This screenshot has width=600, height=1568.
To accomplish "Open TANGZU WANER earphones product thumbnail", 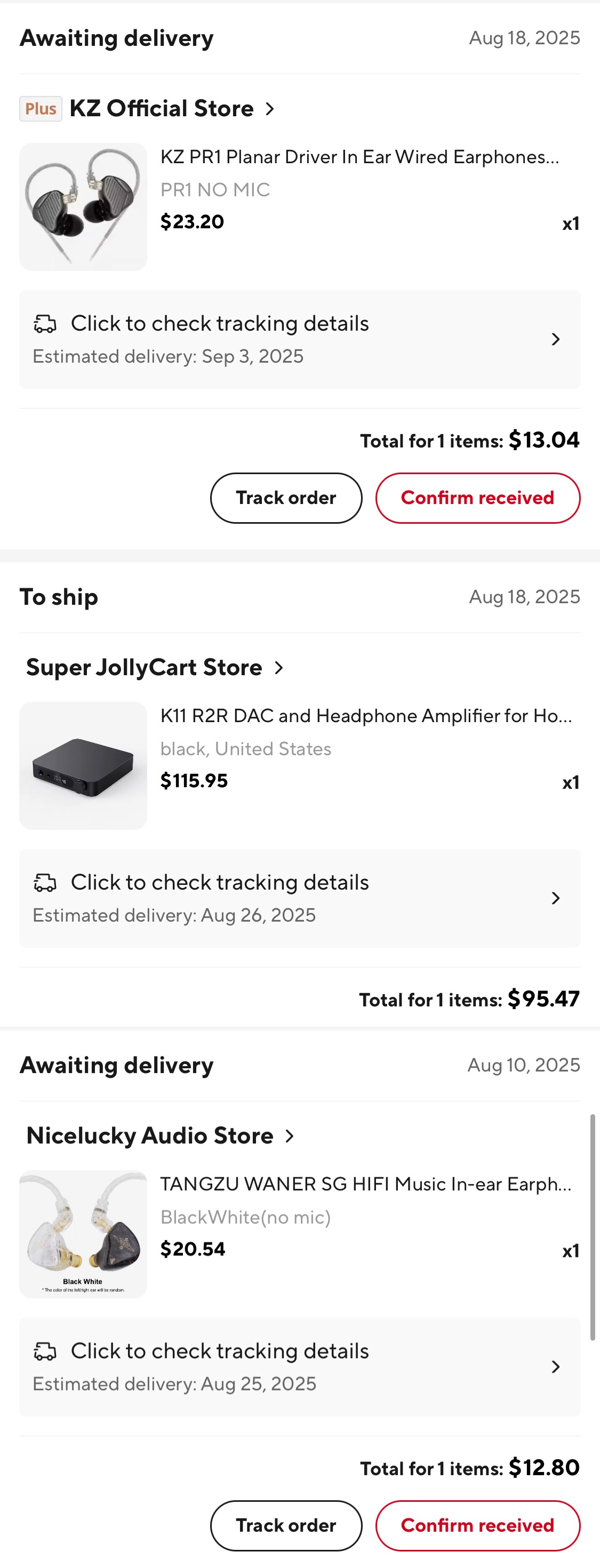I will point(83,1235).
